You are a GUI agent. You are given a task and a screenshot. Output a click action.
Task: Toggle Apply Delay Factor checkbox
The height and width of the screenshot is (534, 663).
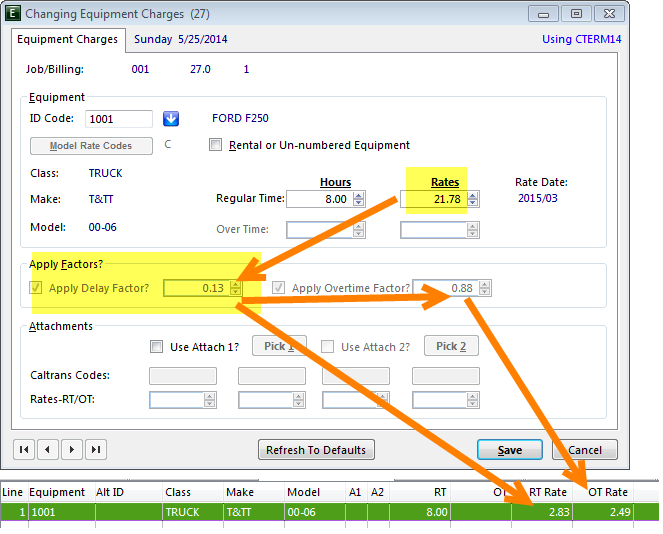point(36,288)
